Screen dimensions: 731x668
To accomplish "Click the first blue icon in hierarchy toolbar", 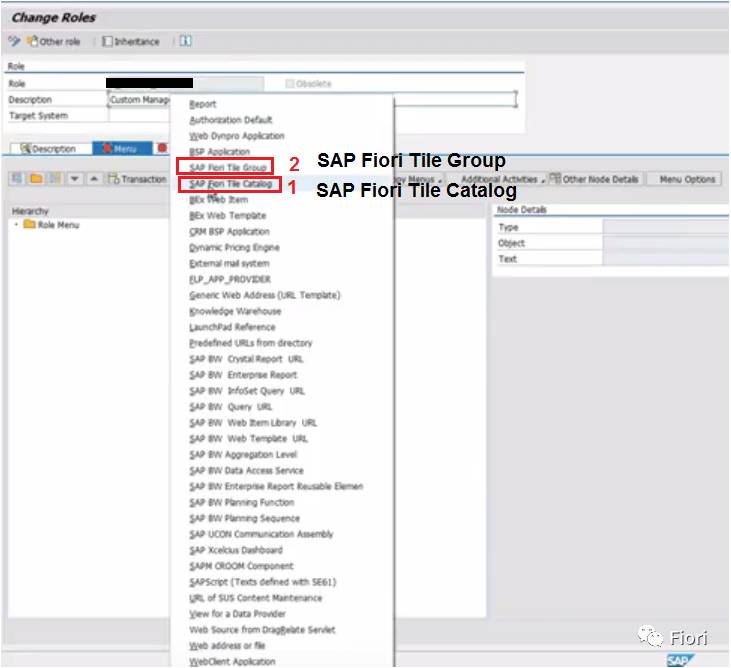I will tap(17, 179).
